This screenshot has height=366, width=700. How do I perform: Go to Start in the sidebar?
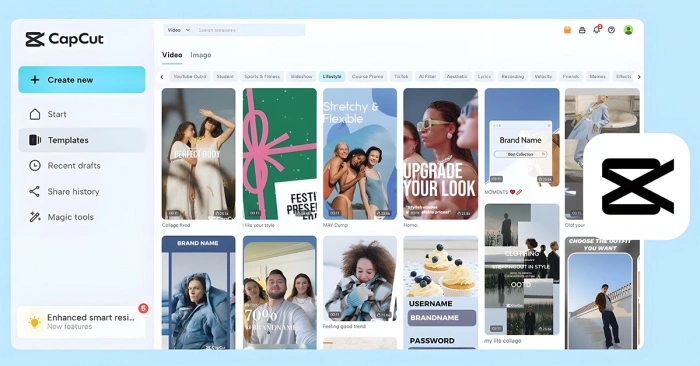(82, 114)
